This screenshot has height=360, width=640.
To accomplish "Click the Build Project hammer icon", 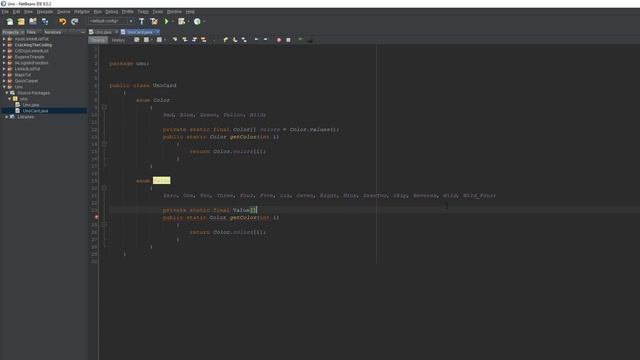I will [142, 21].
